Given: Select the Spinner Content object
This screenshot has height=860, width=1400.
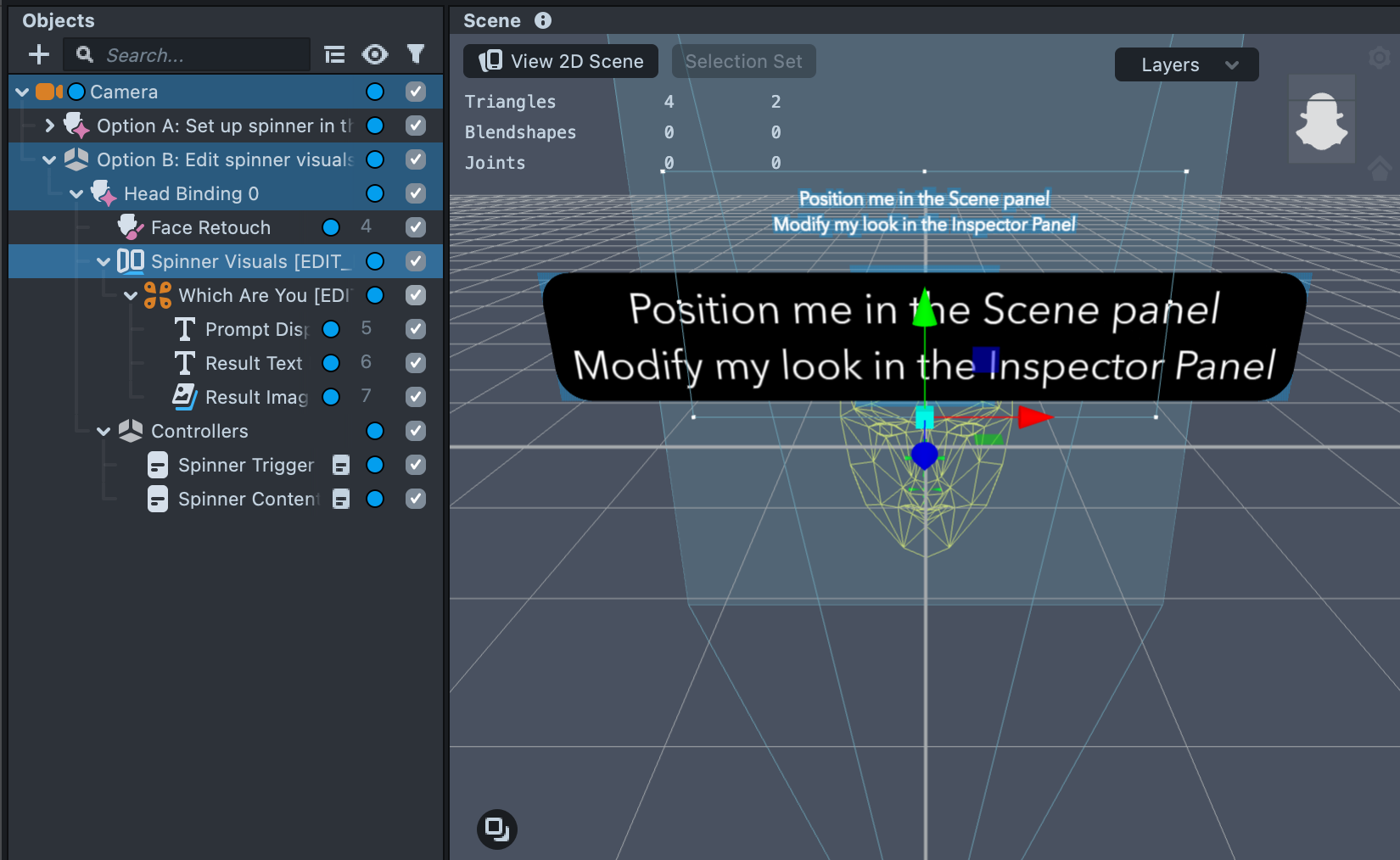Looking at the screenshot, I should pos(248,499).
